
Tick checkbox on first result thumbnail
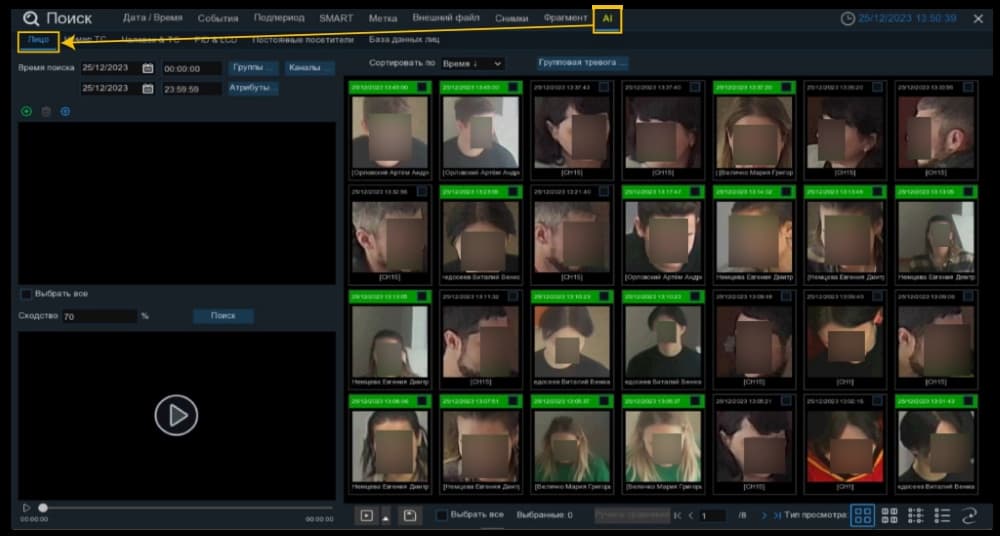pos(422,87)
